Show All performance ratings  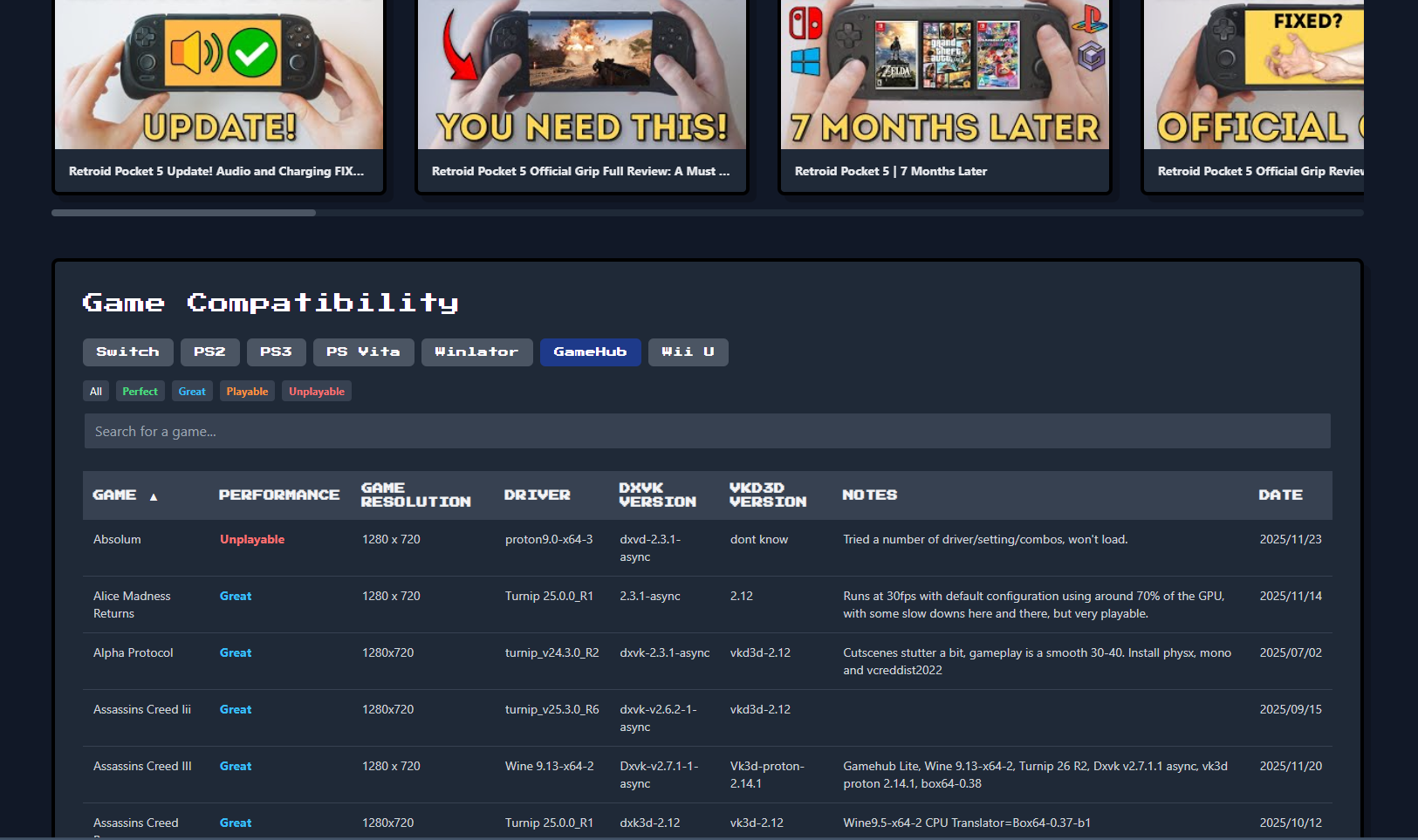pos(96,392)
